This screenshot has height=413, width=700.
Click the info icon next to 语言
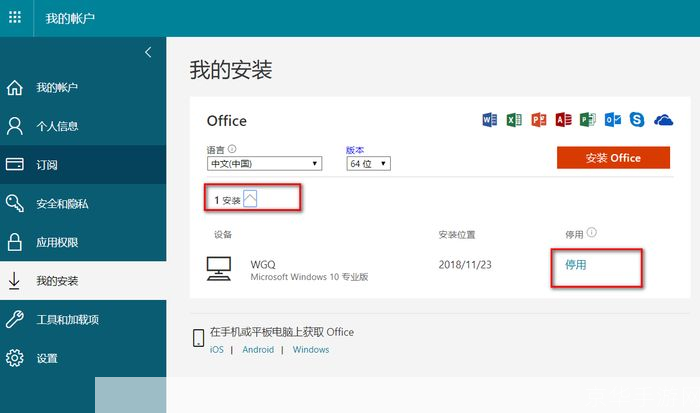point(232,149)
